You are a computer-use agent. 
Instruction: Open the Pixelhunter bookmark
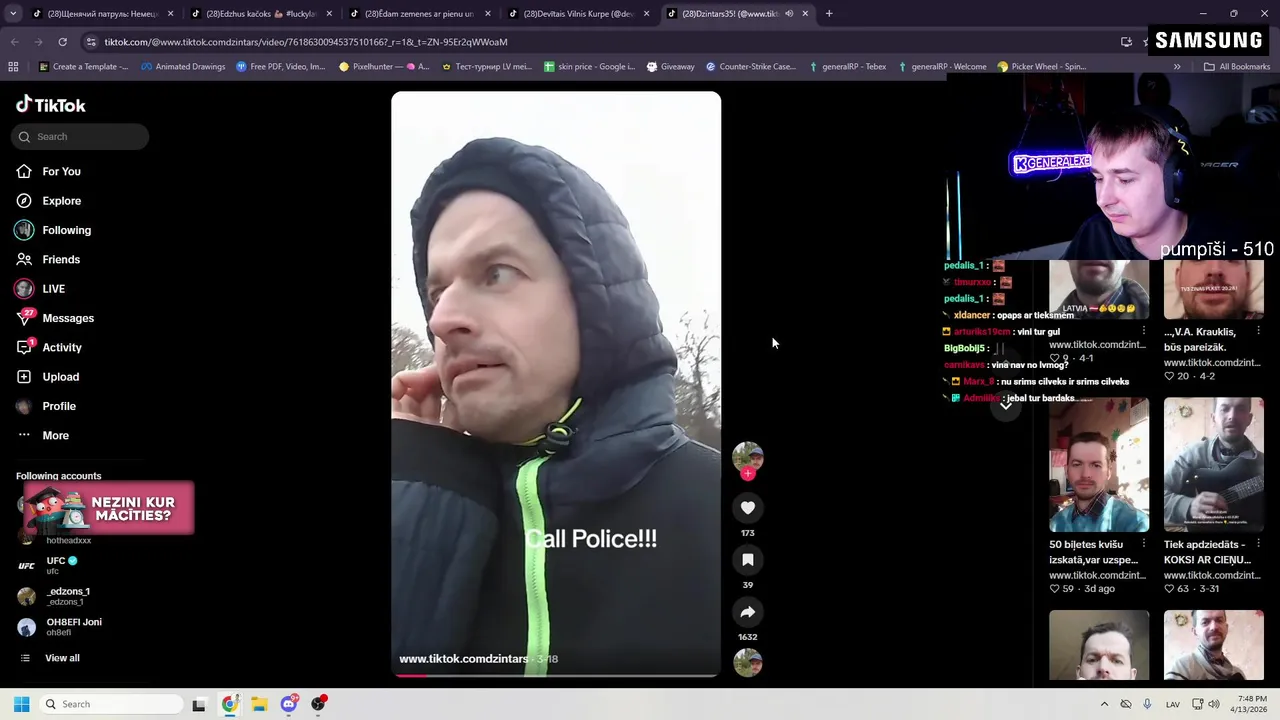[x=384, y=67]
